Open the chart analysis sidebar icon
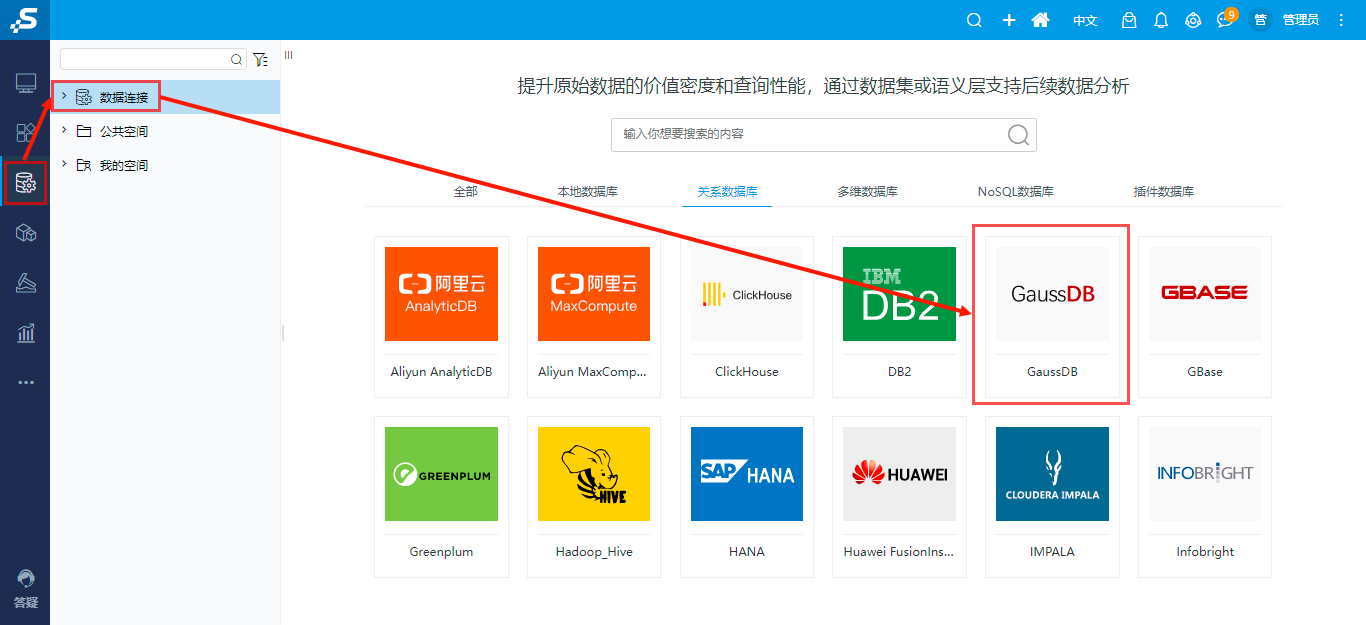This screenshot has width=1366, height=625. click(x=26, y=332)
